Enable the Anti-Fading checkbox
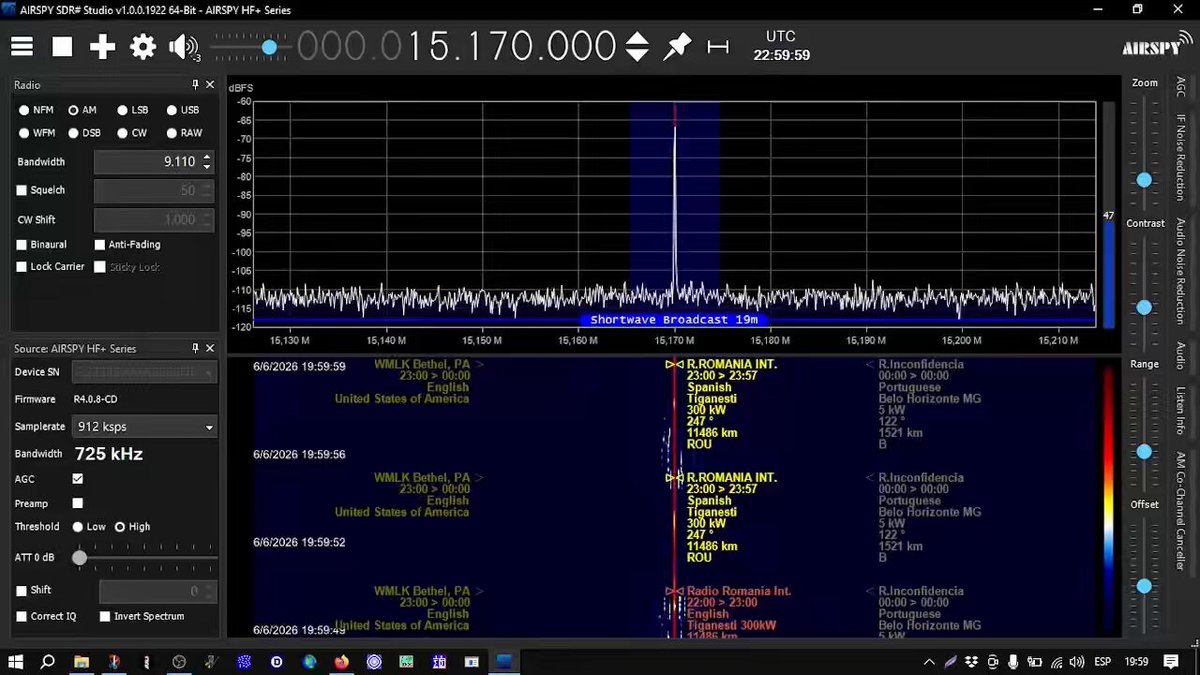 (x=100, y=244)
